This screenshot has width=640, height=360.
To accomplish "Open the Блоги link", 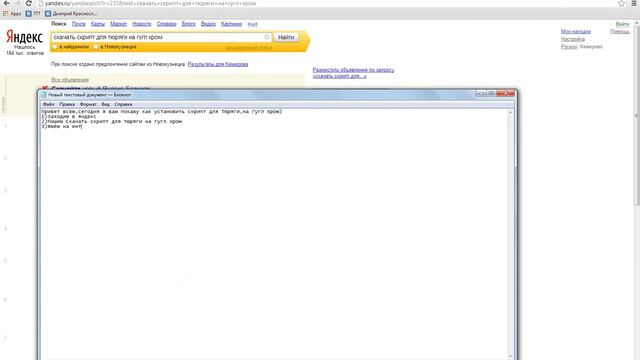I will pos(189,24).
